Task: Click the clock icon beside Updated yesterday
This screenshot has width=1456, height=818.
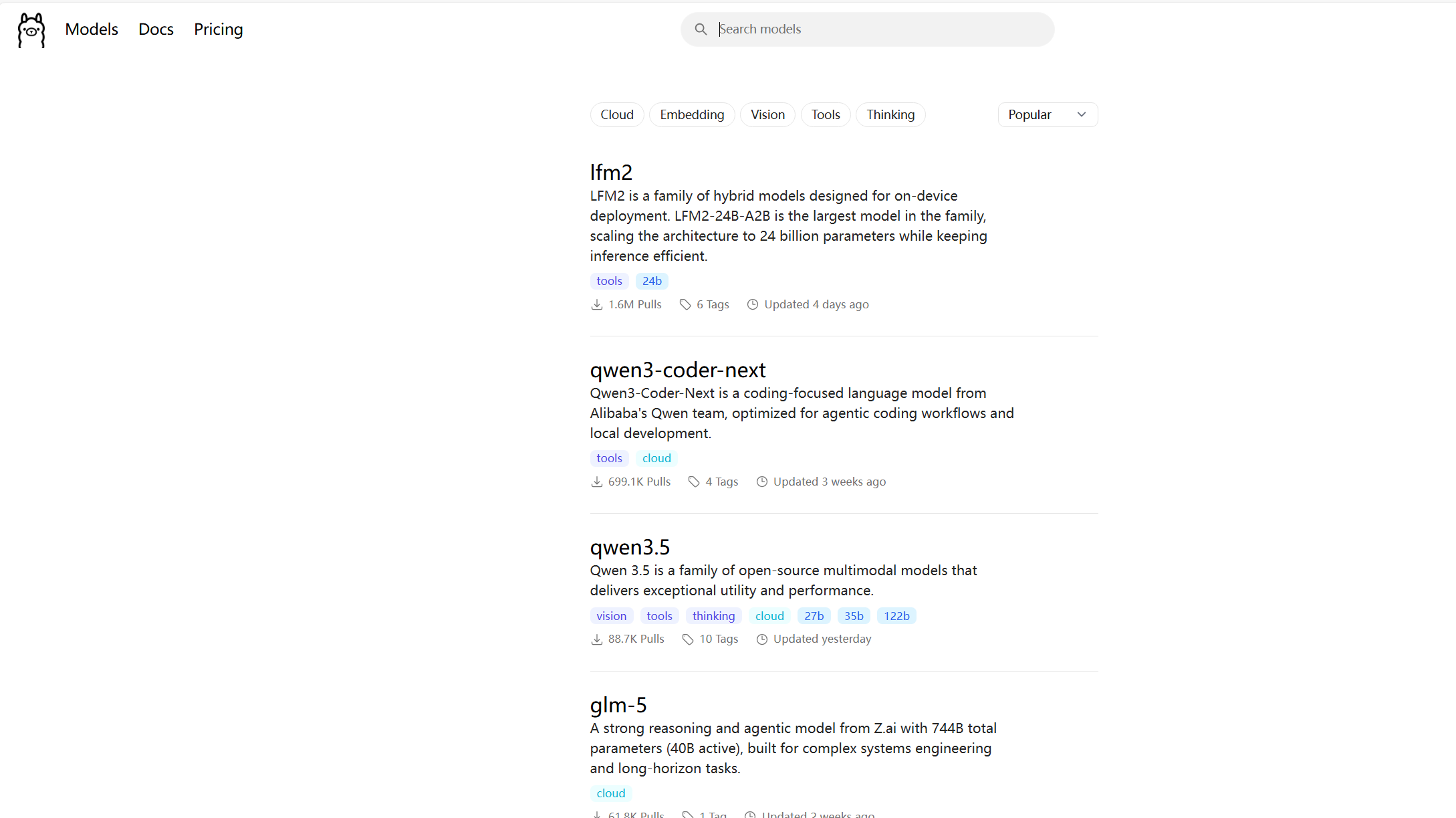Action: click(761, 639)
